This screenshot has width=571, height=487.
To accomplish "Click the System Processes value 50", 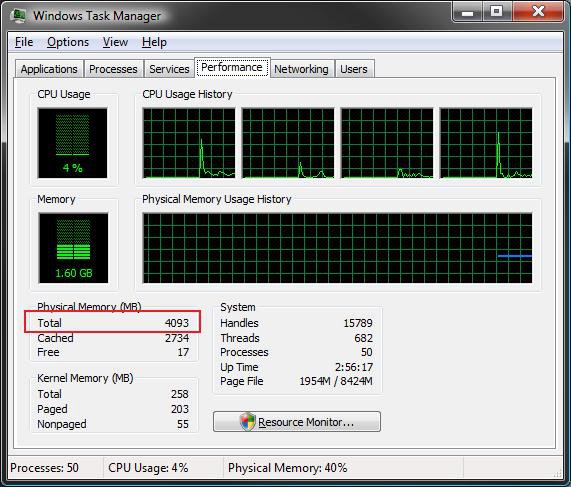I will tap(367, 352).
